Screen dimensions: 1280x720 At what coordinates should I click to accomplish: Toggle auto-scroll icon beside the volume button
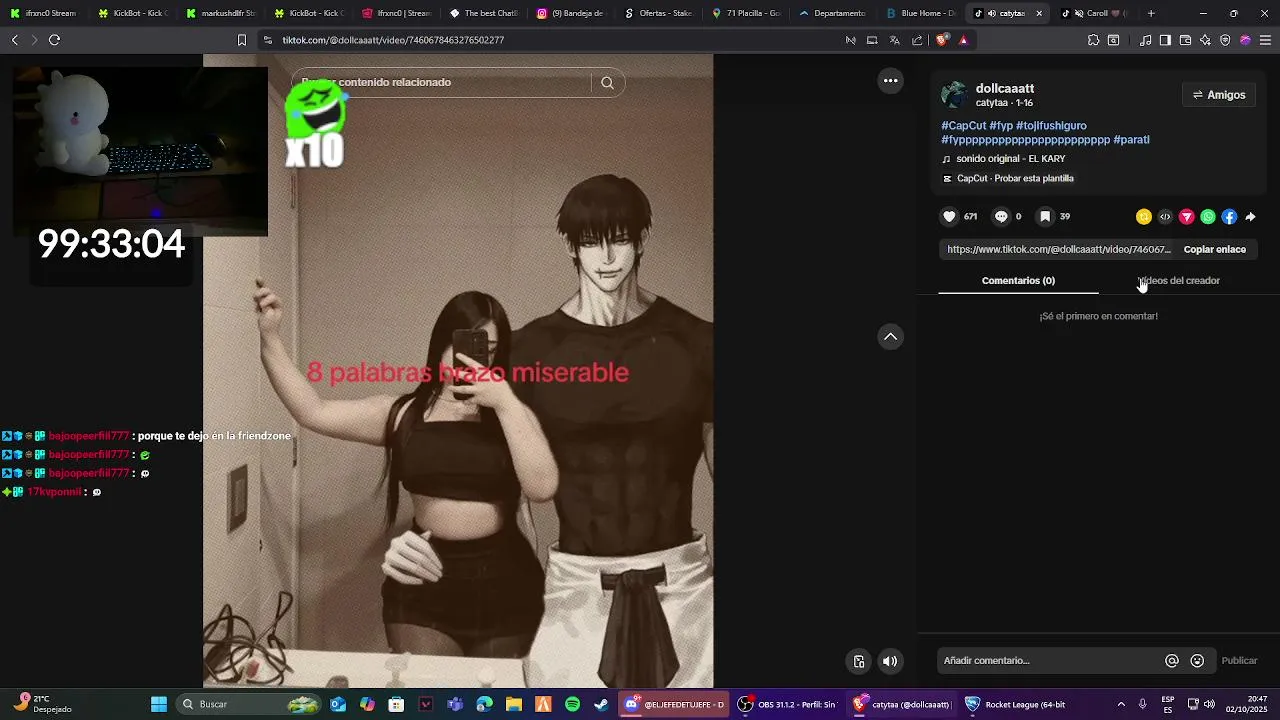tap(859, 661)
